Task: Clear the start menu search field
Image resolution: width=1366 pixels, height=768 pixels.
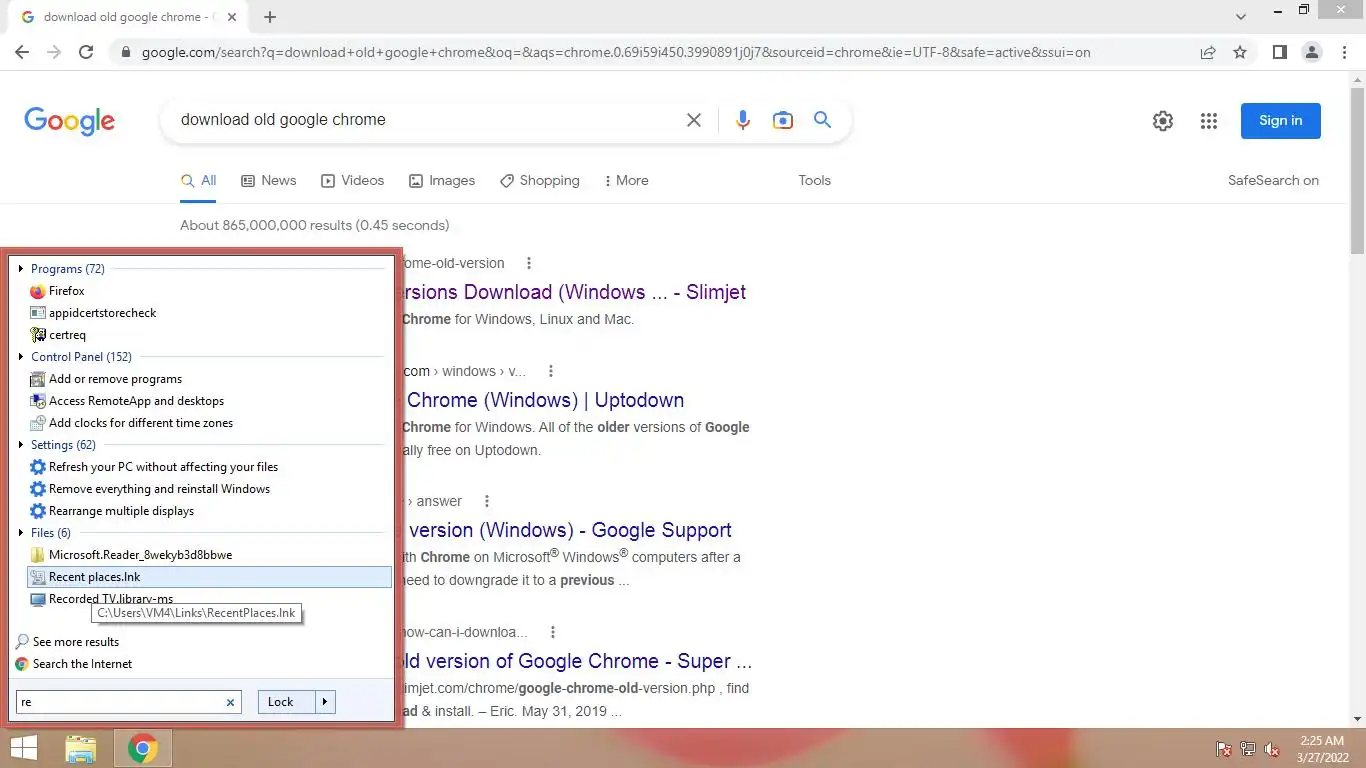Action: (230, 702)
